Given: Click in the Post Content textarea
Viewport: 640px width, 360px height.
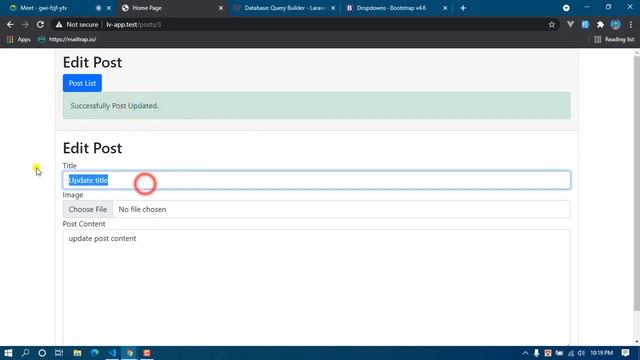Looking at the screenshot, I should click(x=317, y=286).
